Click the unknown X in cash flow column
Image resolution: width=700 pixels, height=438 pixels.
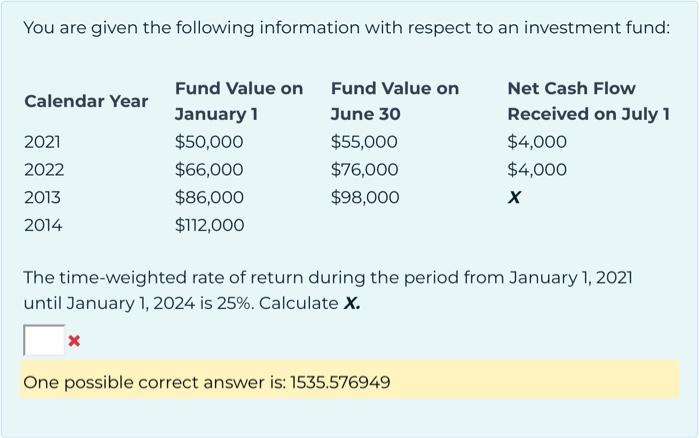(514, 198)
